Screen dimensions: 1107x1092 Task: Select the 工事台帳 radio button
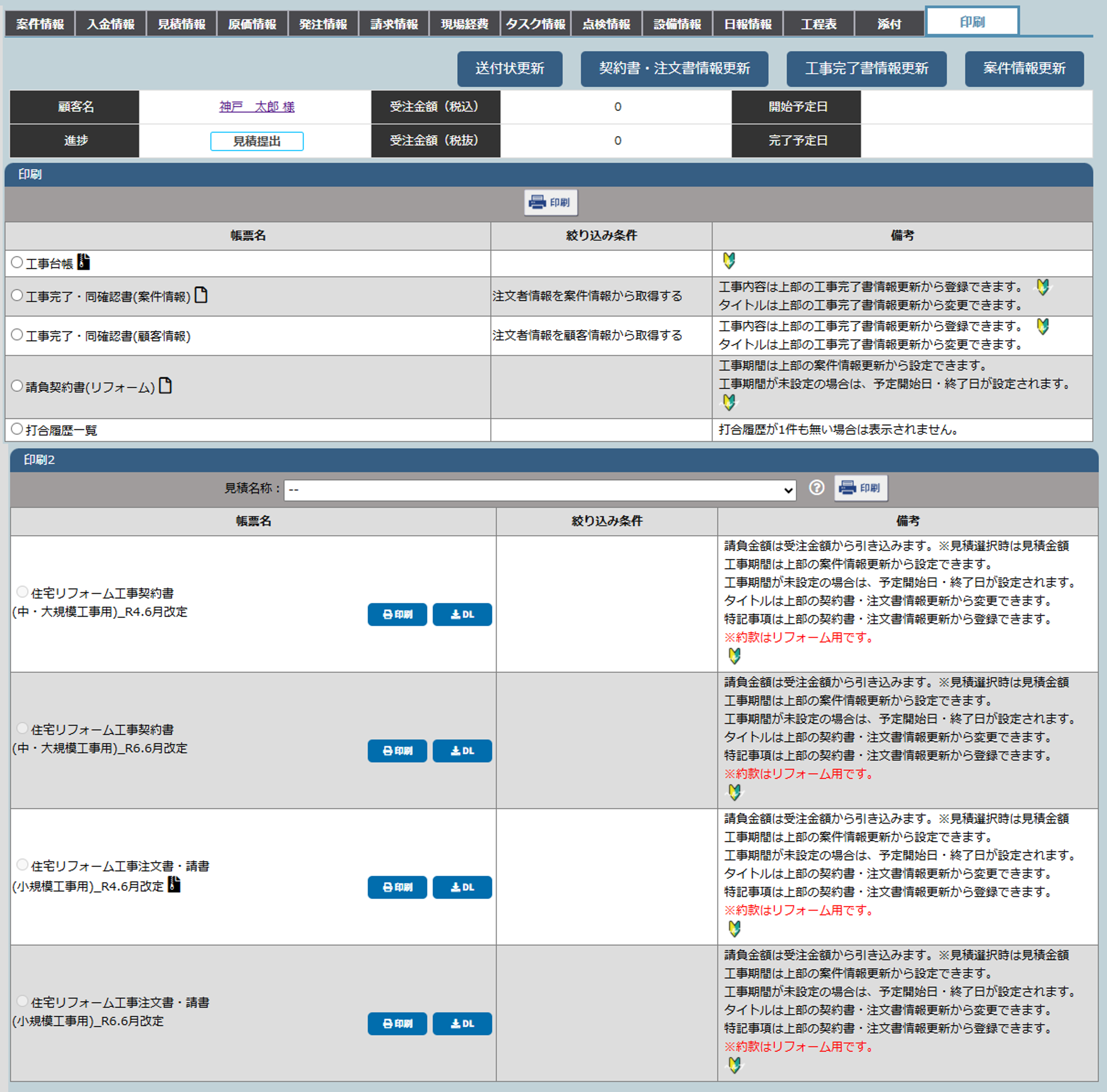pyautogui.click(x=17, y=262)
